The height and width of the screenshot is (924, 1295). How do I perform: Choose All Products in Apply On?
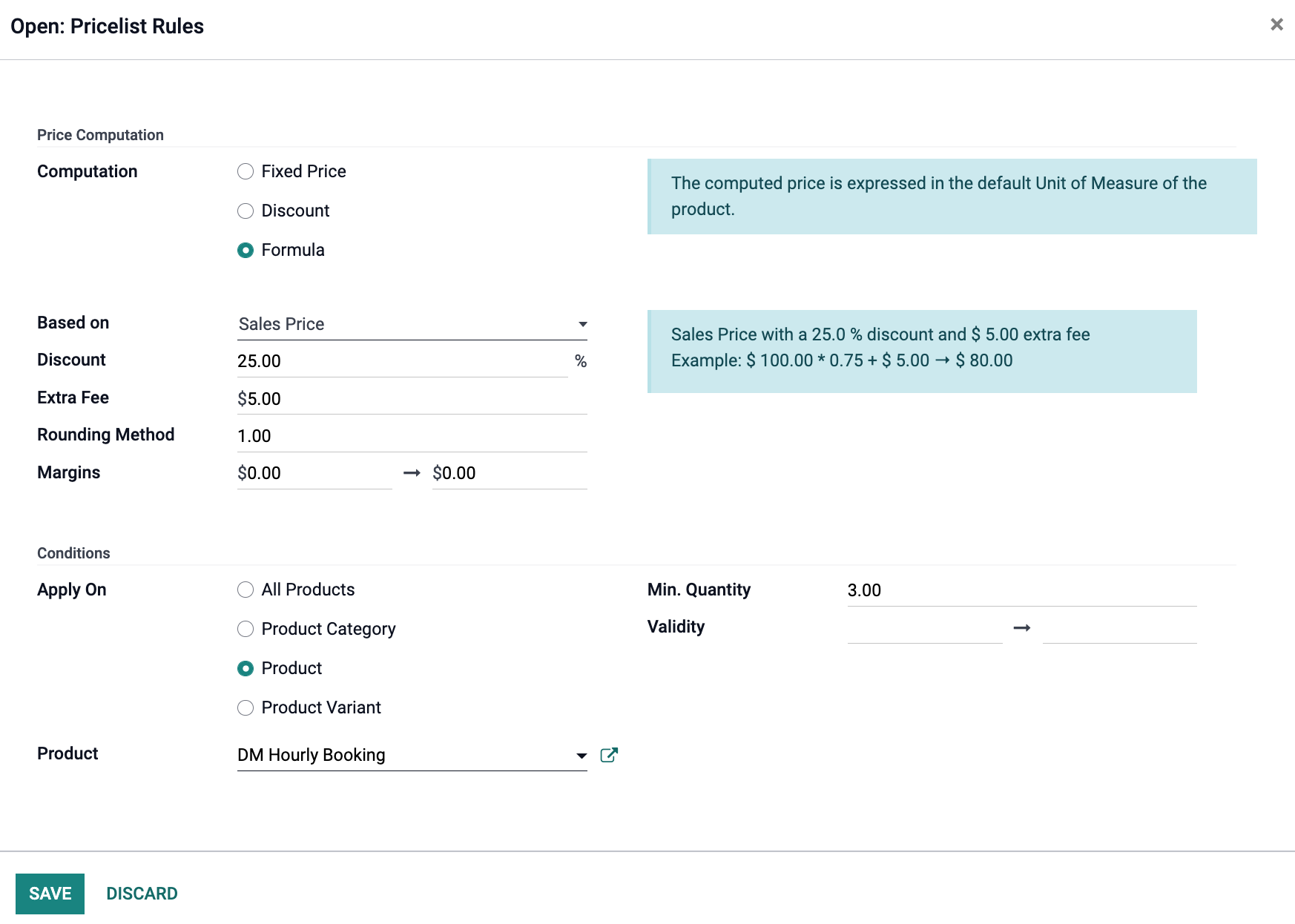[x=246, y=590]
